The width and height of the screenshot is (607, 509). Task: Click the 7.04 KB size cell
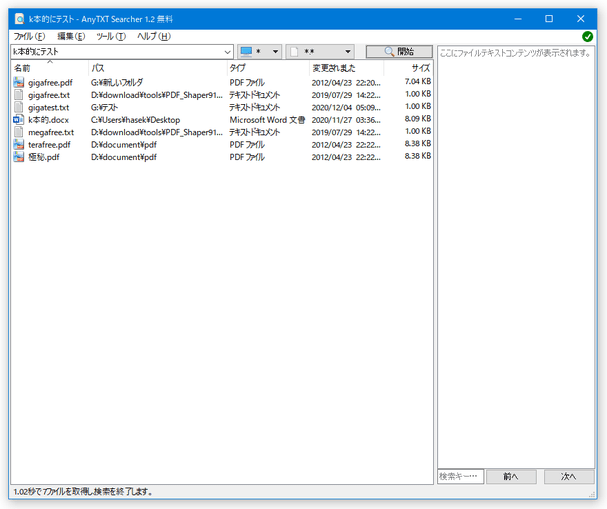tap(418, 81)
